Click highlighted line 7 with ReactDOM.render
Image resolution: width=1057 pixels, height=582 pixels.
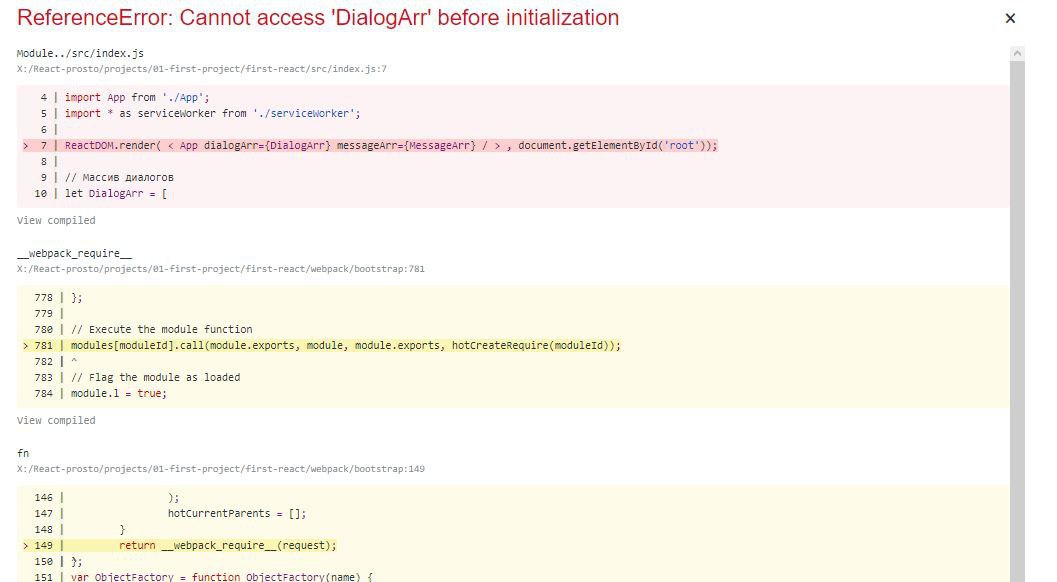[x=391, y=145]
